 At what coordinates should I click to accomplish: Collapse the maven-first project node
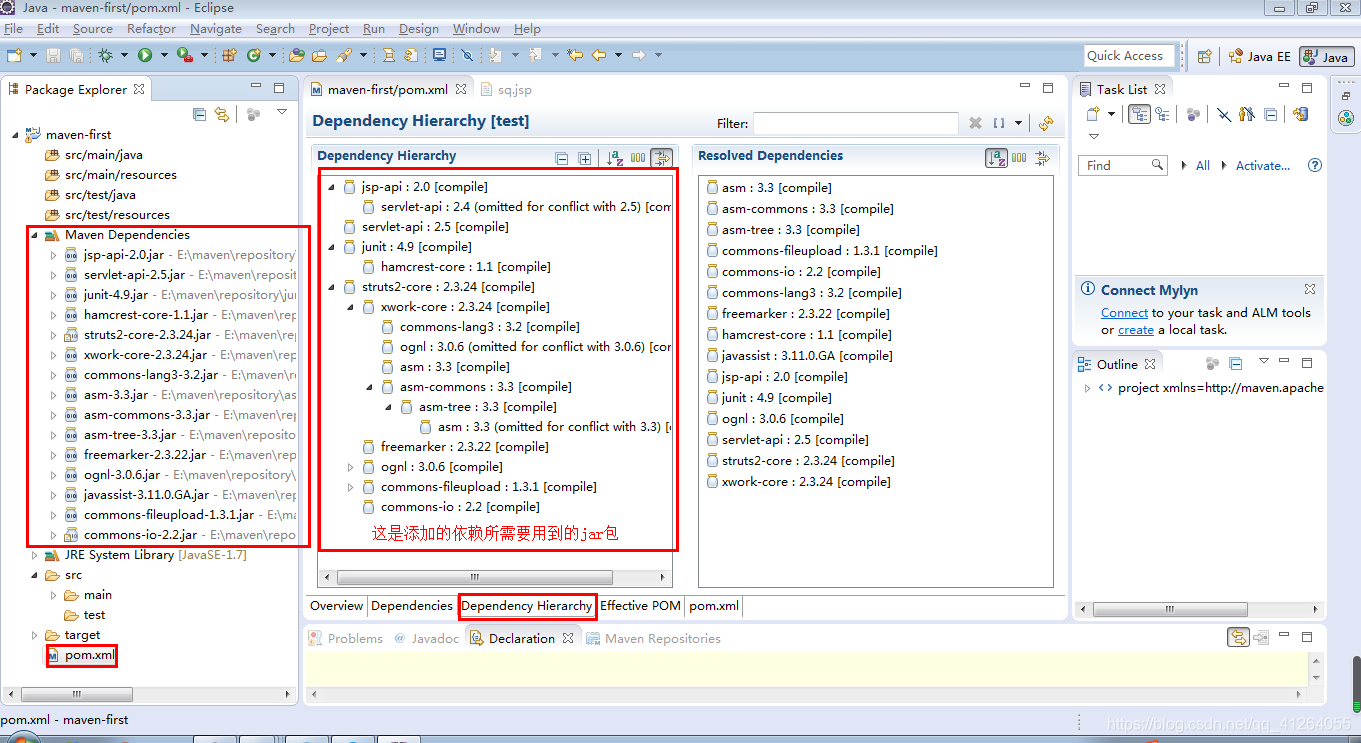15,134
